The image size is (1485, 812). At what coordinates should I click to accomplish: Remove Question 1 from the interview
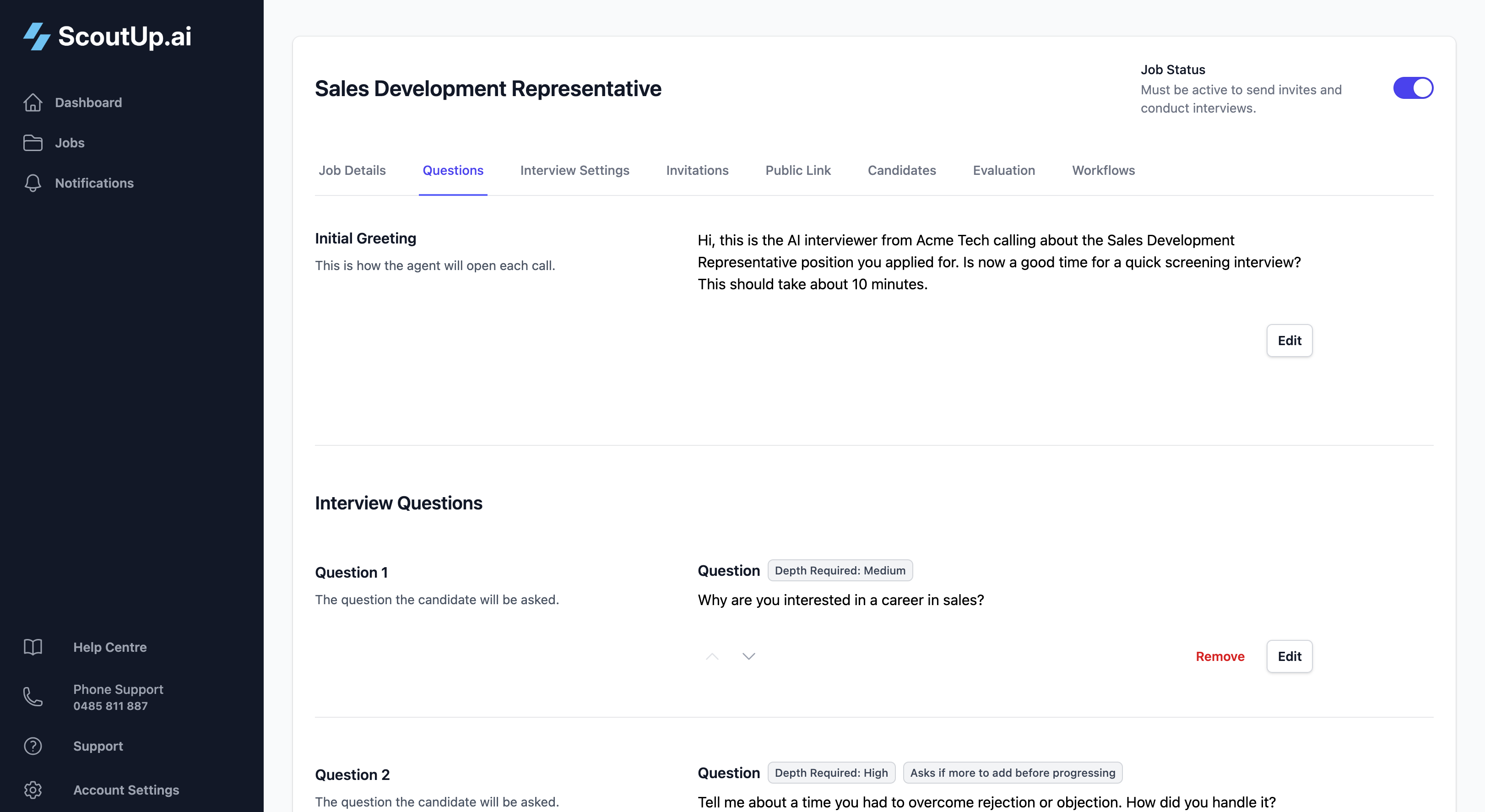point(1220,656)
